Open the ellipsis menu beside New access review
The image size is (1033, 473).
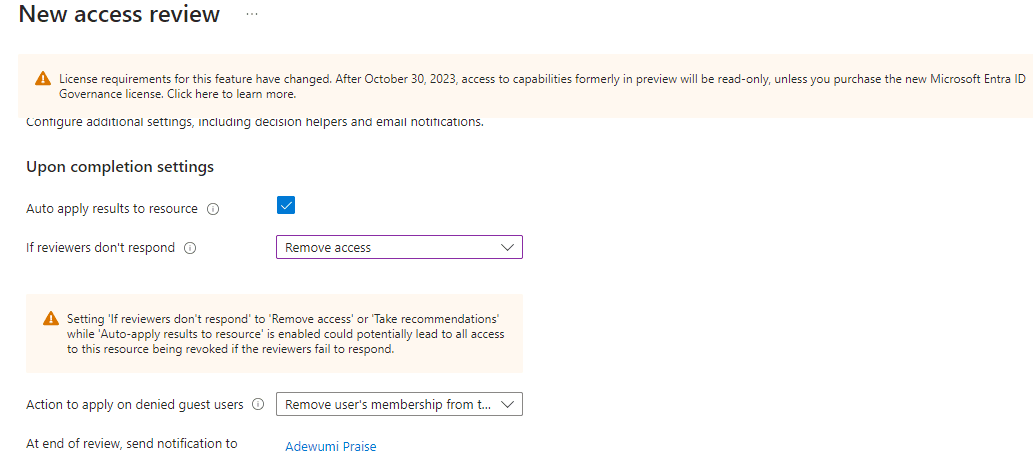(x=251, y=15)
